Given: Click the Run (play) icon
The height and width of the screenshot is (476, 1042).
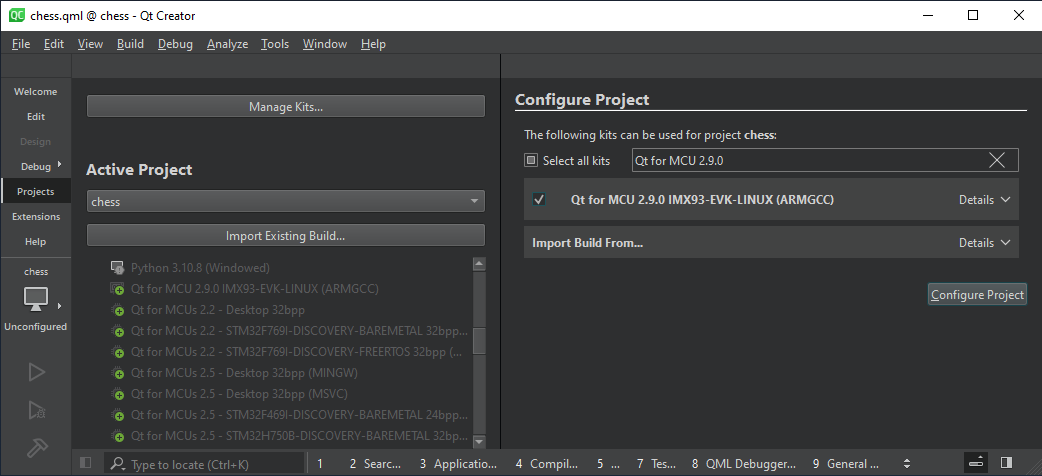Looking at the screenshot, I should 36,372.
